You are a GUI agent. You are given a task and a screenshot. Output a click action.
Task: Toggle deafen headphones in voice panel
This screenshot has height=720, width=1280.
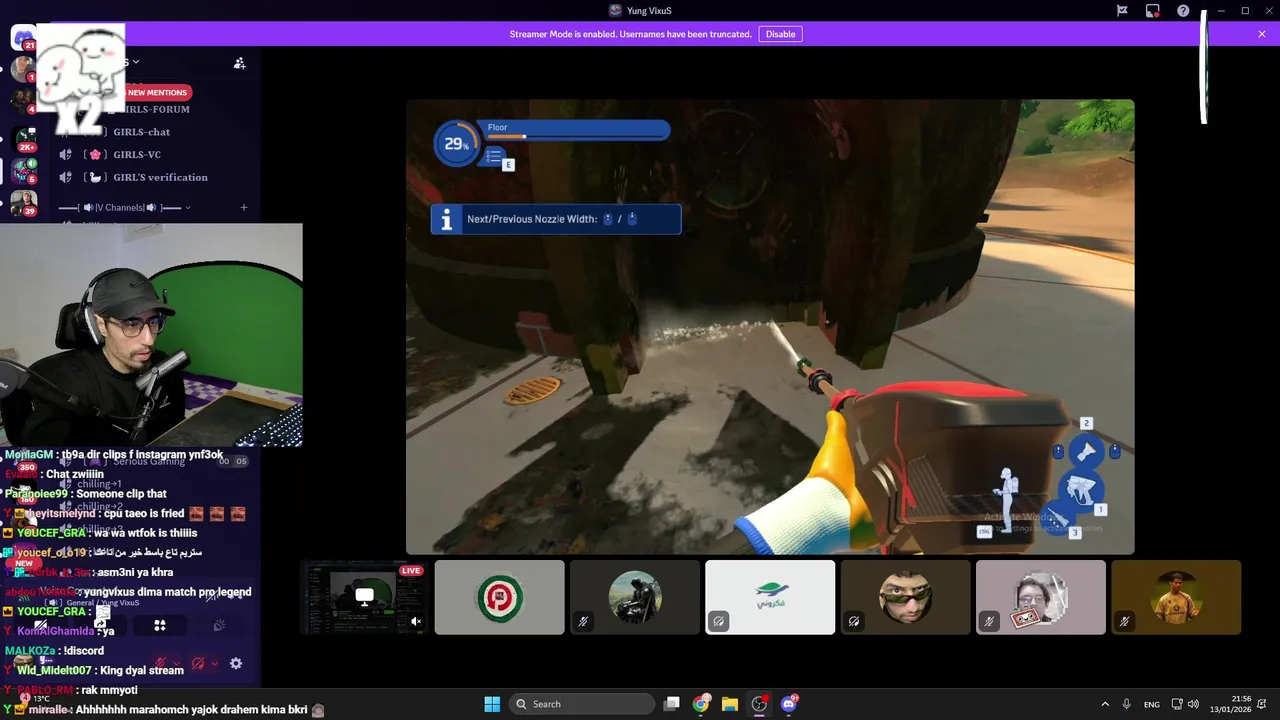pyautogui.click(x=198, y=663)
